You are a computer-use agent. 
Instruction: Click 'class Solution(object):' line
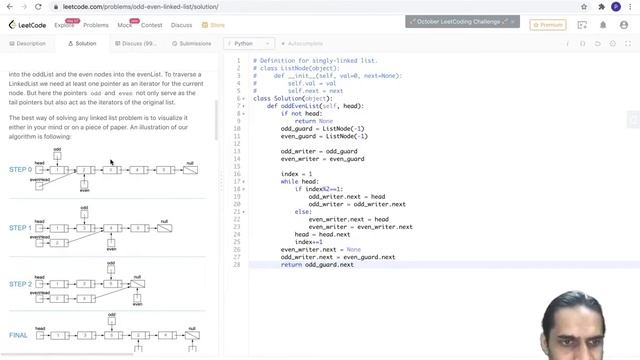pyautogui.click(x=293, y=99)
